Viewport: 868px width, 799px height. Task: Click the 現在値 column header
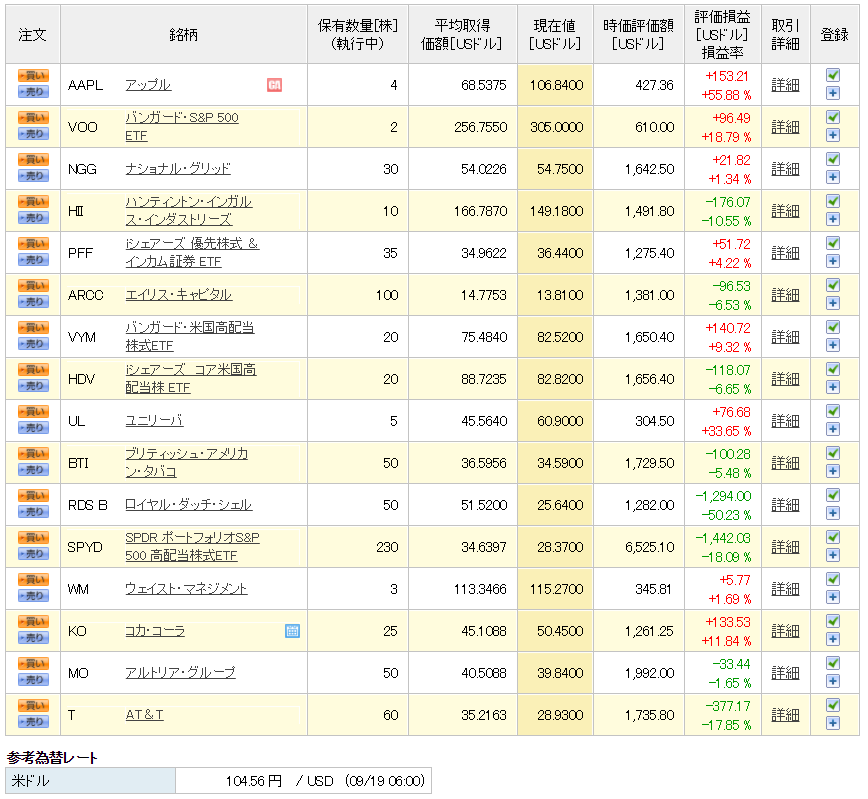click(555, 34)
